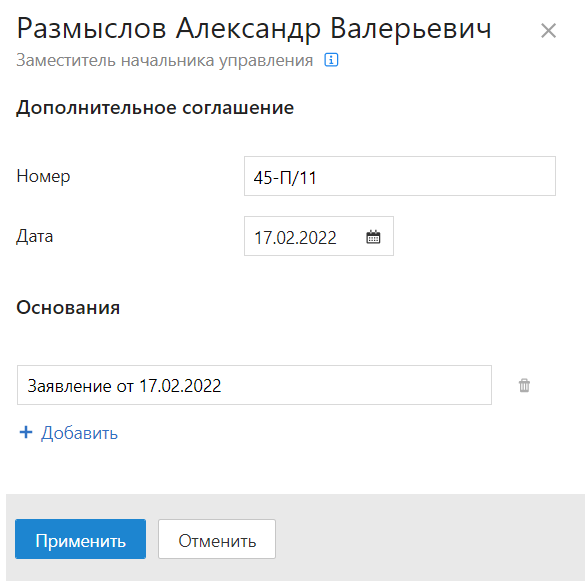
Task: Focus the Заявление от 17.02.2022 basis field
Action: [x=254, y=385]
